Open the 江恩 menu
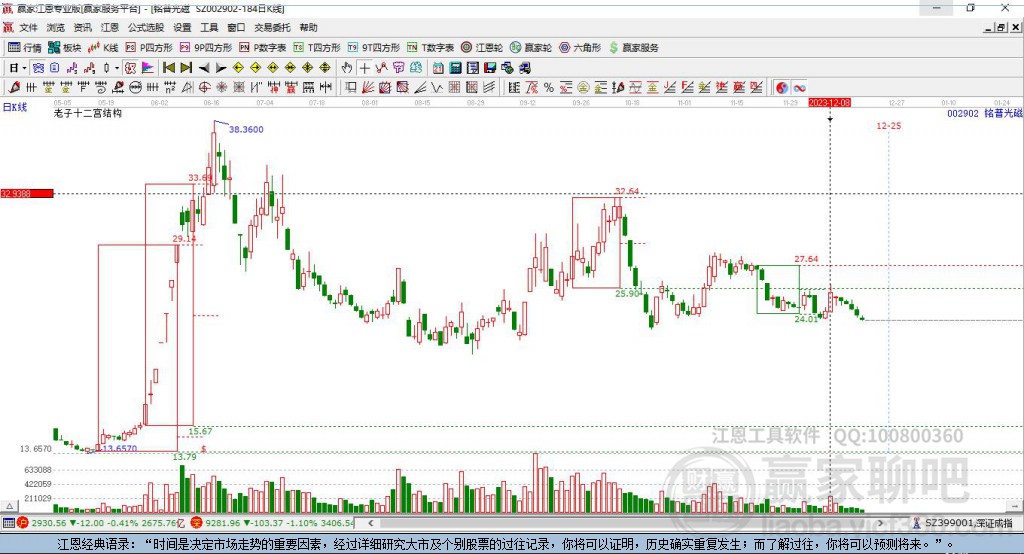Viewport: 1024px width, 554px height. point(109,27)
